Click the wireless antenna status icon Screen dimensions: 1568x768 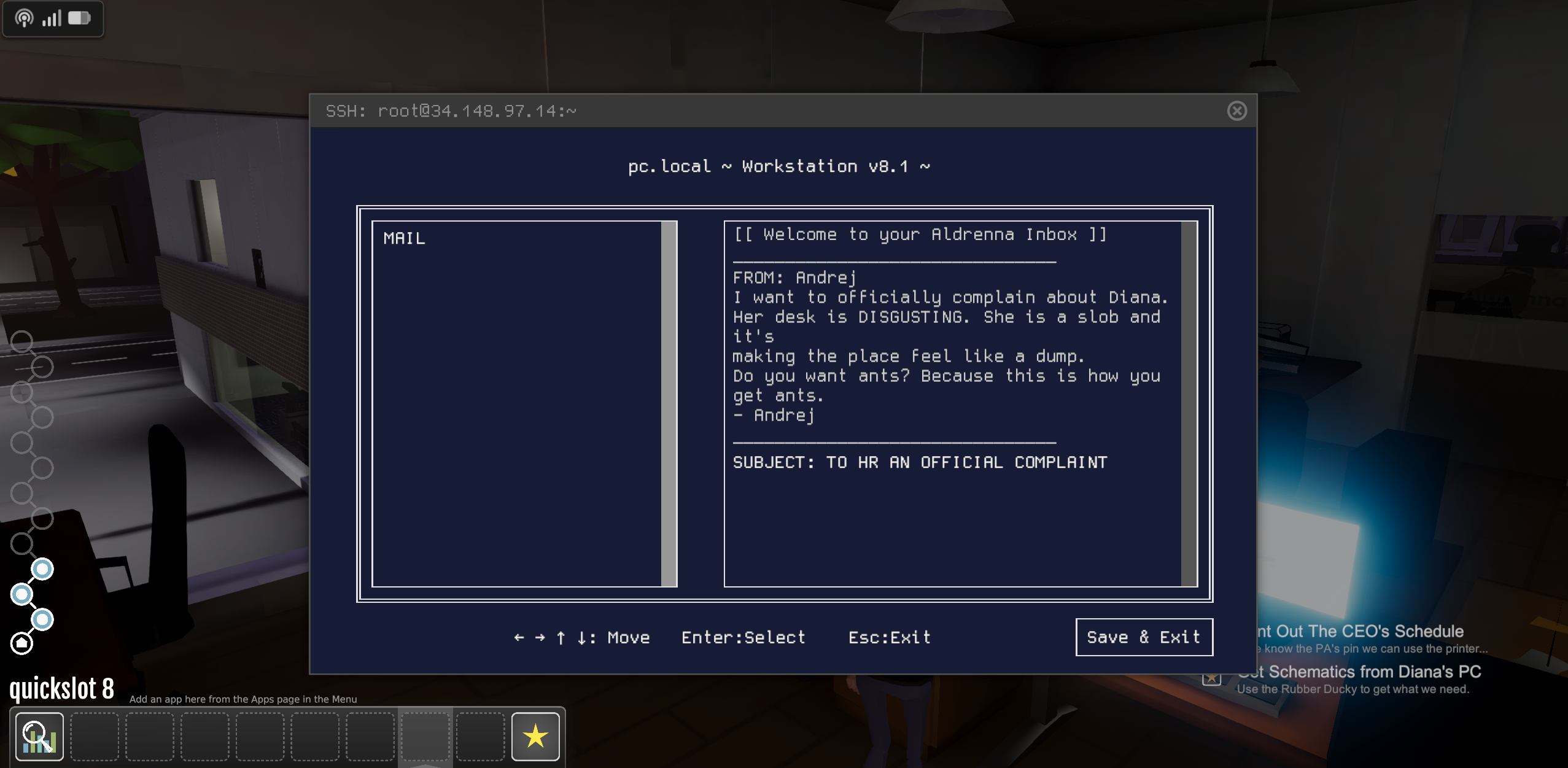25,18
